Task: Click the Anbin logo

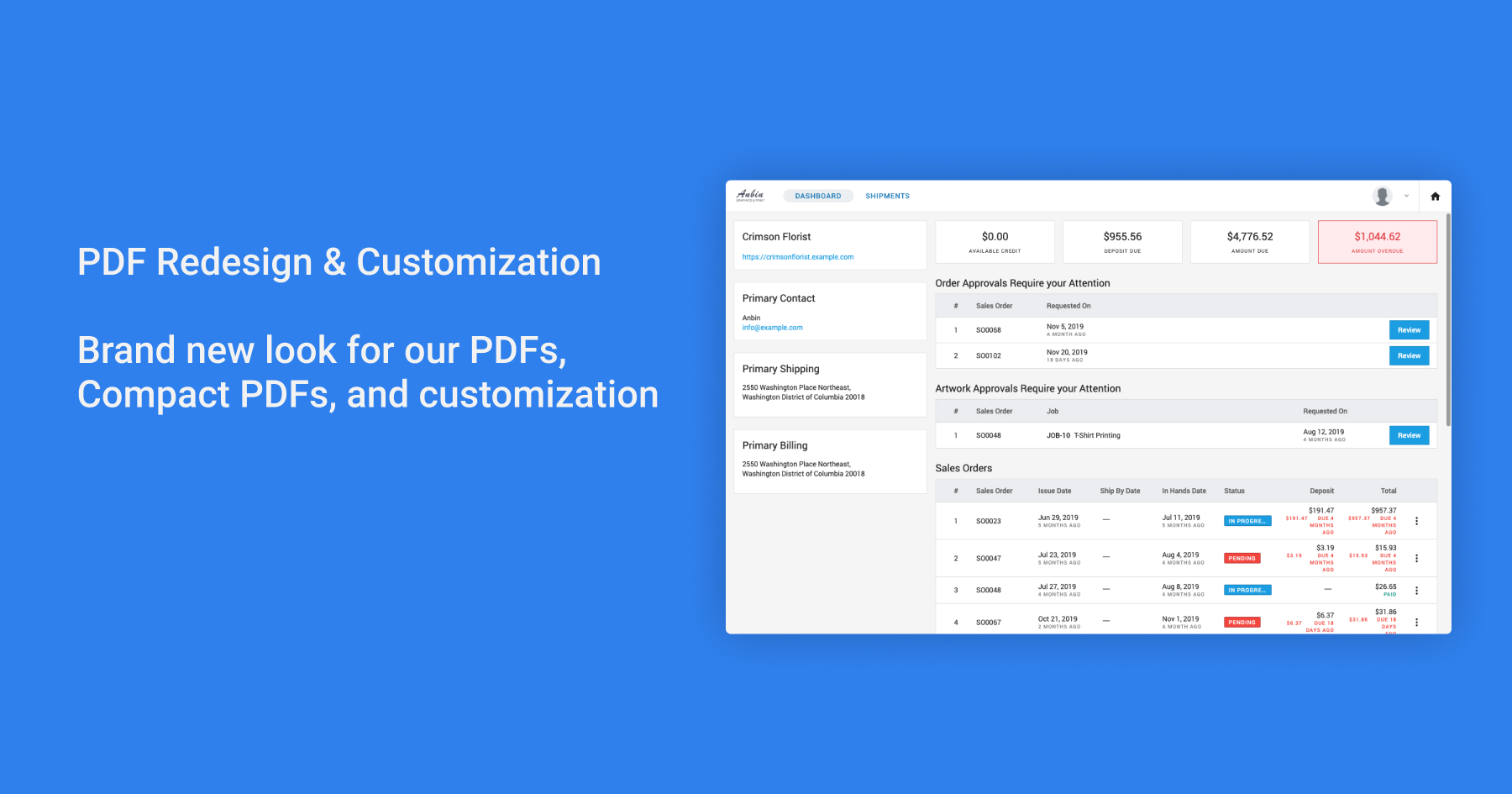Action: point(750,196)
